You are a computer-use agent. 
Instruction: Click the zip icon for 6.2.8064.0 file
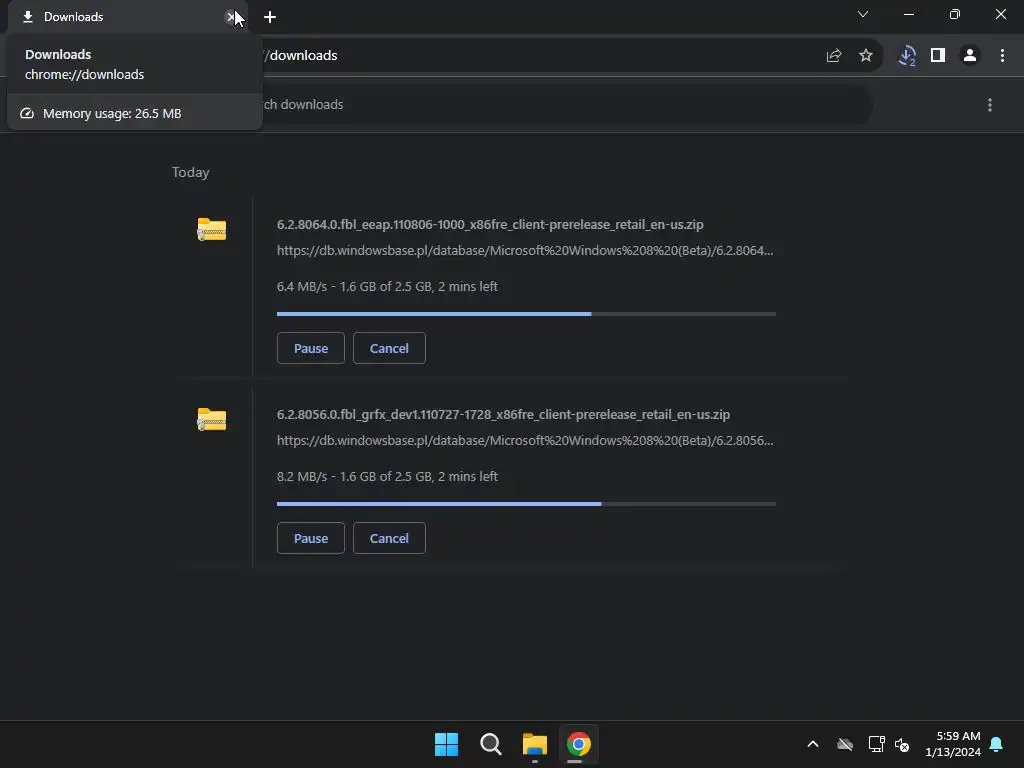pyautogui.click(x=212, y=229)
